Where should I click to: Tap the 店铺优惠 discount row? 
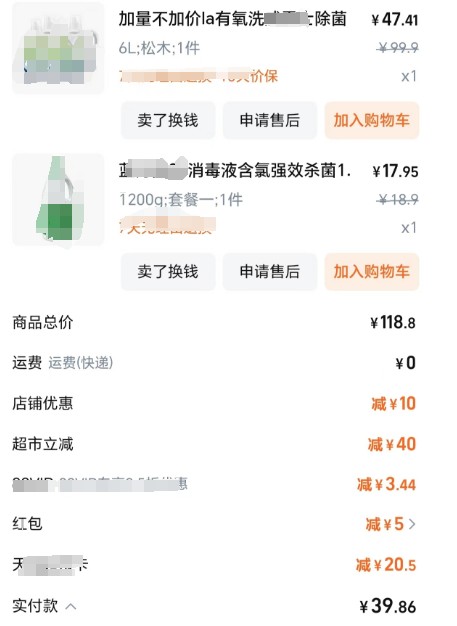point(214,403)
